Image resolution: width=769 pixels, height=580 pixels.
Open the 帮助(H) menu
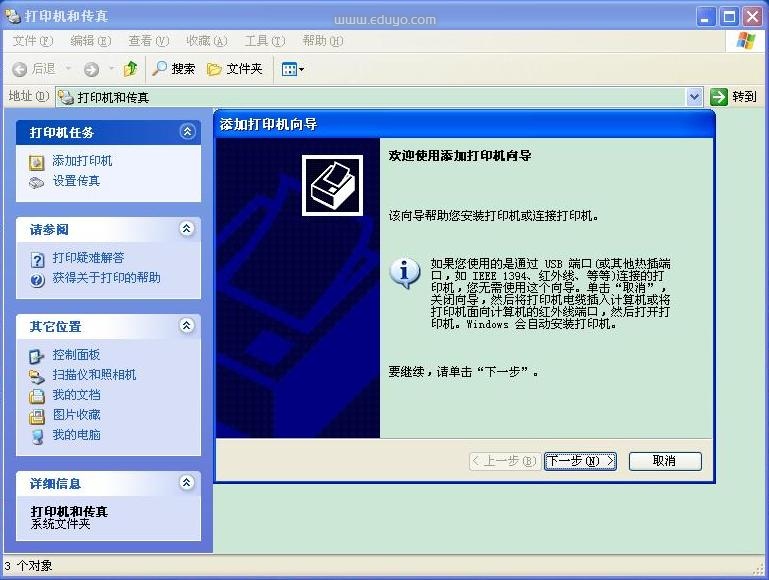[322, 41]
